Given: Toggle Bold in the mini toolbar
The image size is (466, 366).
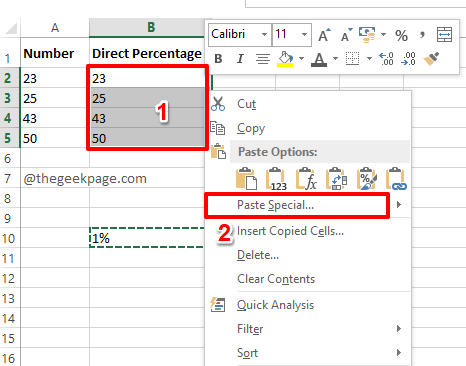Looking at the screenshot, I should tap(218, 59).
